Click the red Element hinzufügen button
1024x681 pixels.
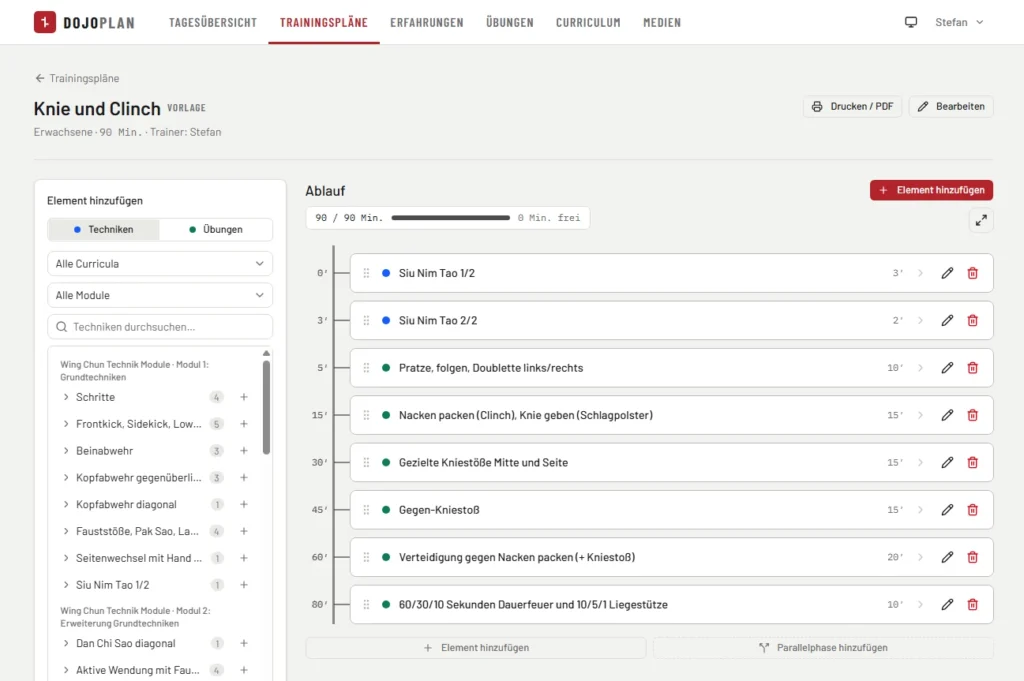[x=931, y=190]
